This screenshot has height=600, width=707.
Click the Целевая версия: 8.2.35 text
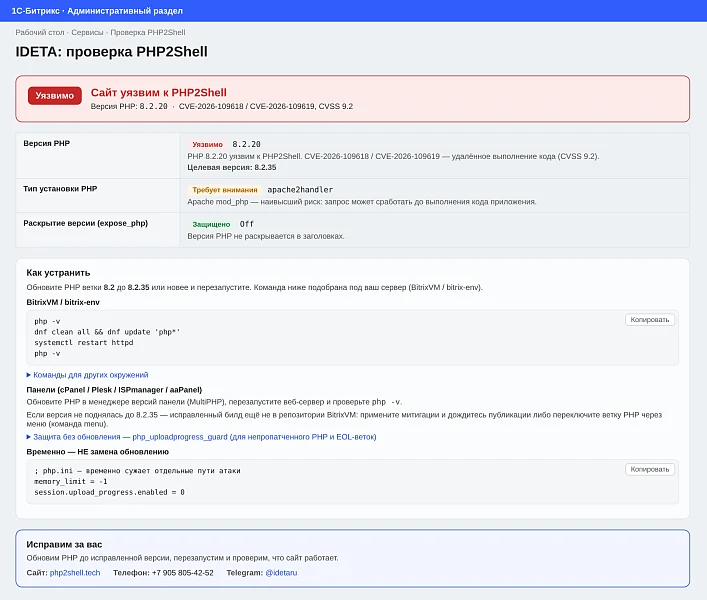232,167
